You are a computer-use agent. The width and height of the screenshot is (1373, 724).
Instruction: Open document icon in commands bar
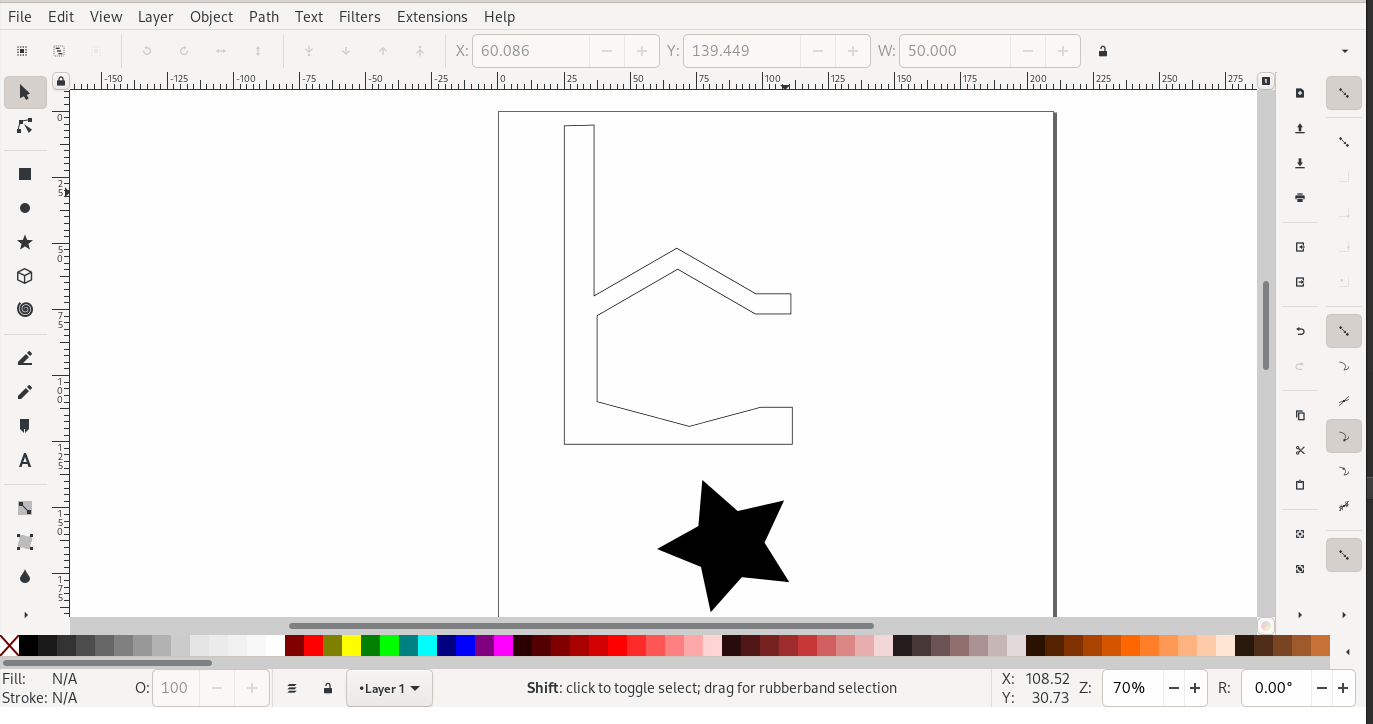tap(1300, 128)
